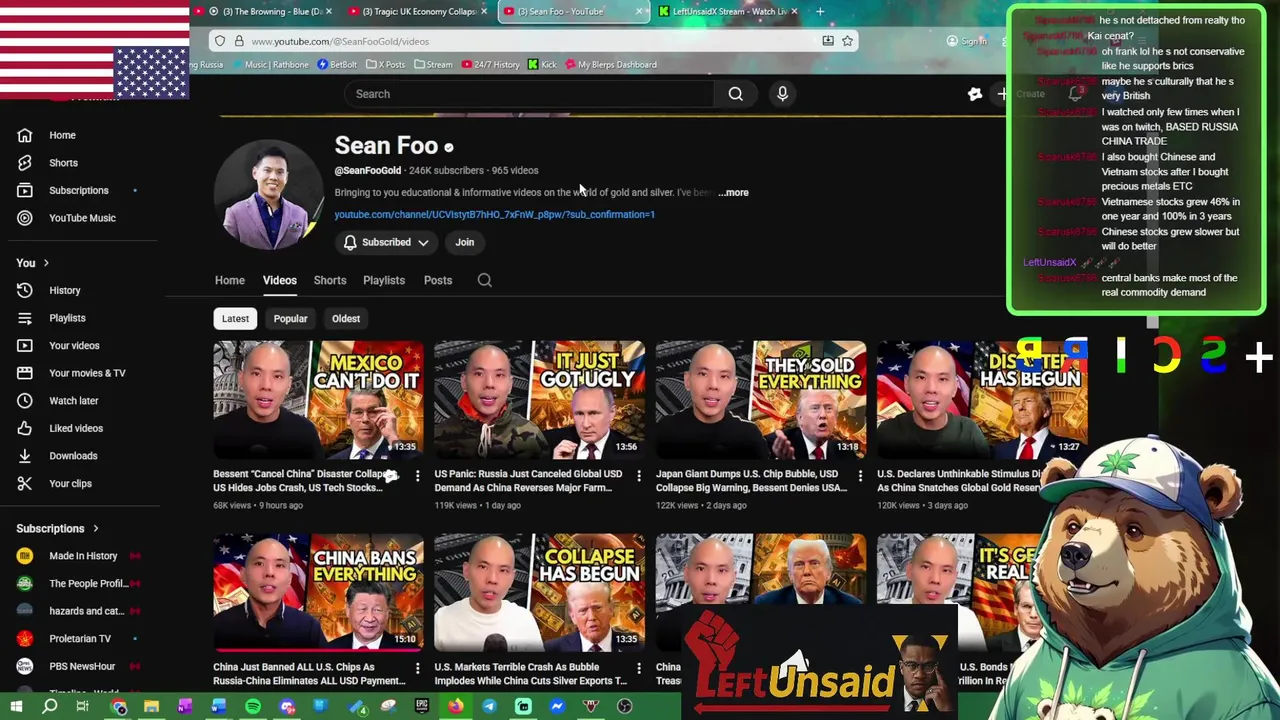Search within Sean Foo channel
The height and width of the screenshot is (720, 1280).
click(484, 280)
